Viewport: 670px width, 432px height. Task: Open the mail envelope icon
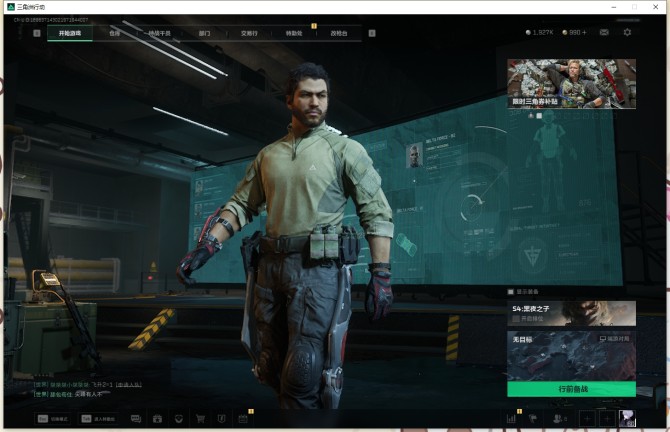604,32
